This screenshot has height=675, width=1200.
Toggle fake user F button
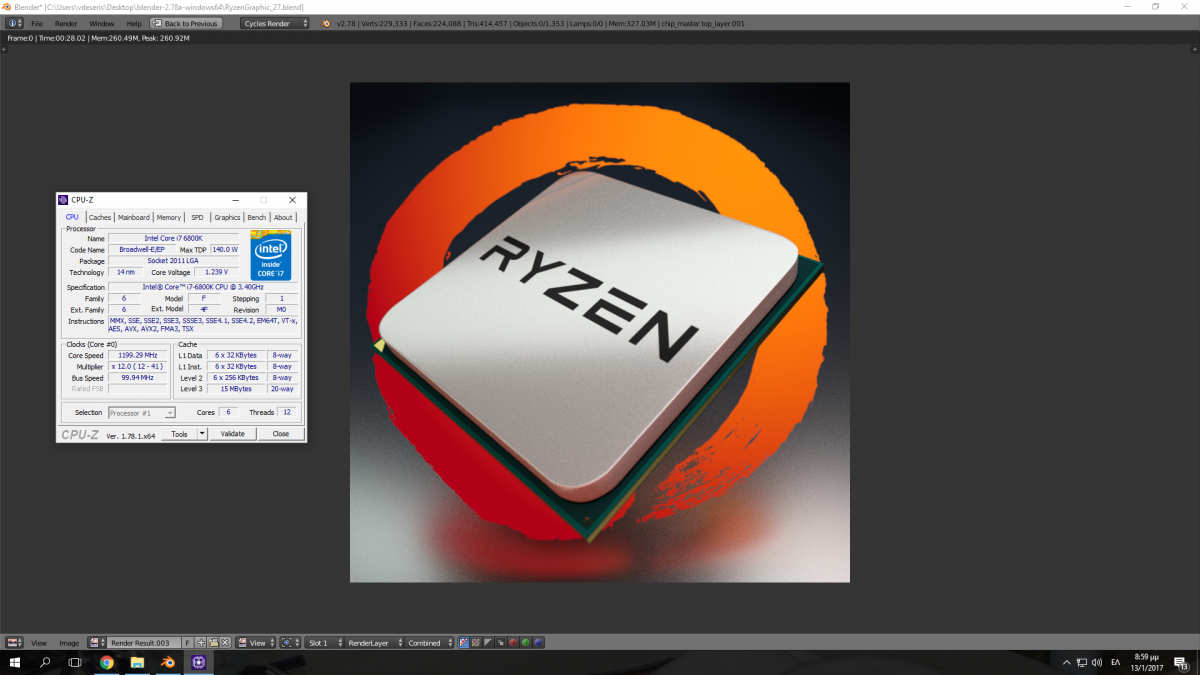(x=187, y=643)
